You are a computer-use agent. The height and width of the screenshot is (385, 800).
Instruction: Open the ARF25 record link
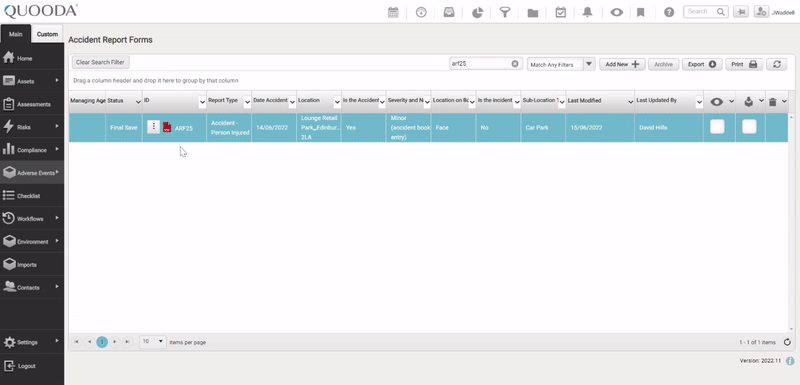pyautogui.click(x=184, y=129)
